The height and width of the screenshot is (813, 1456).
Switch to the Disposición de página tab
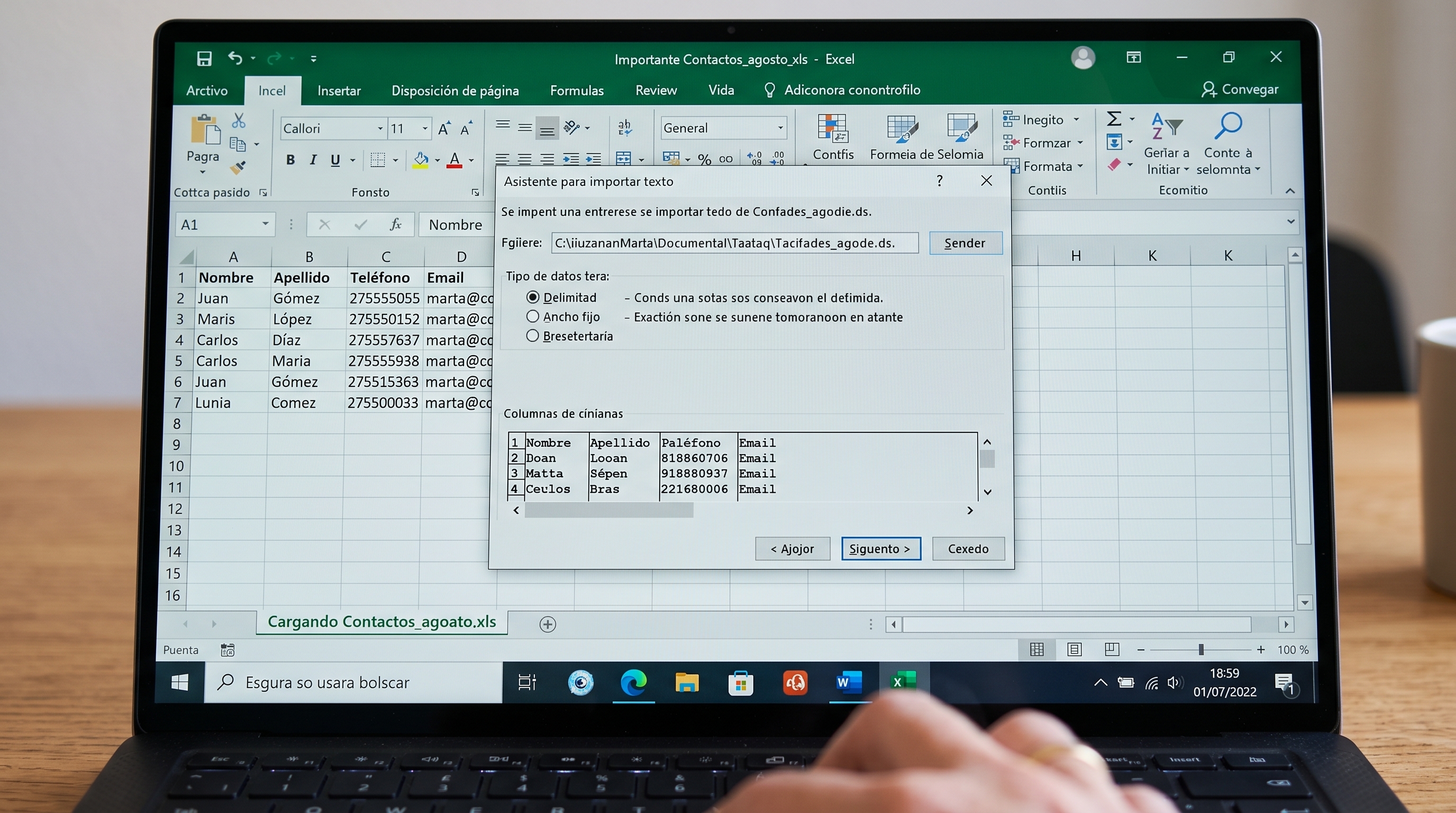click(455, 91)
